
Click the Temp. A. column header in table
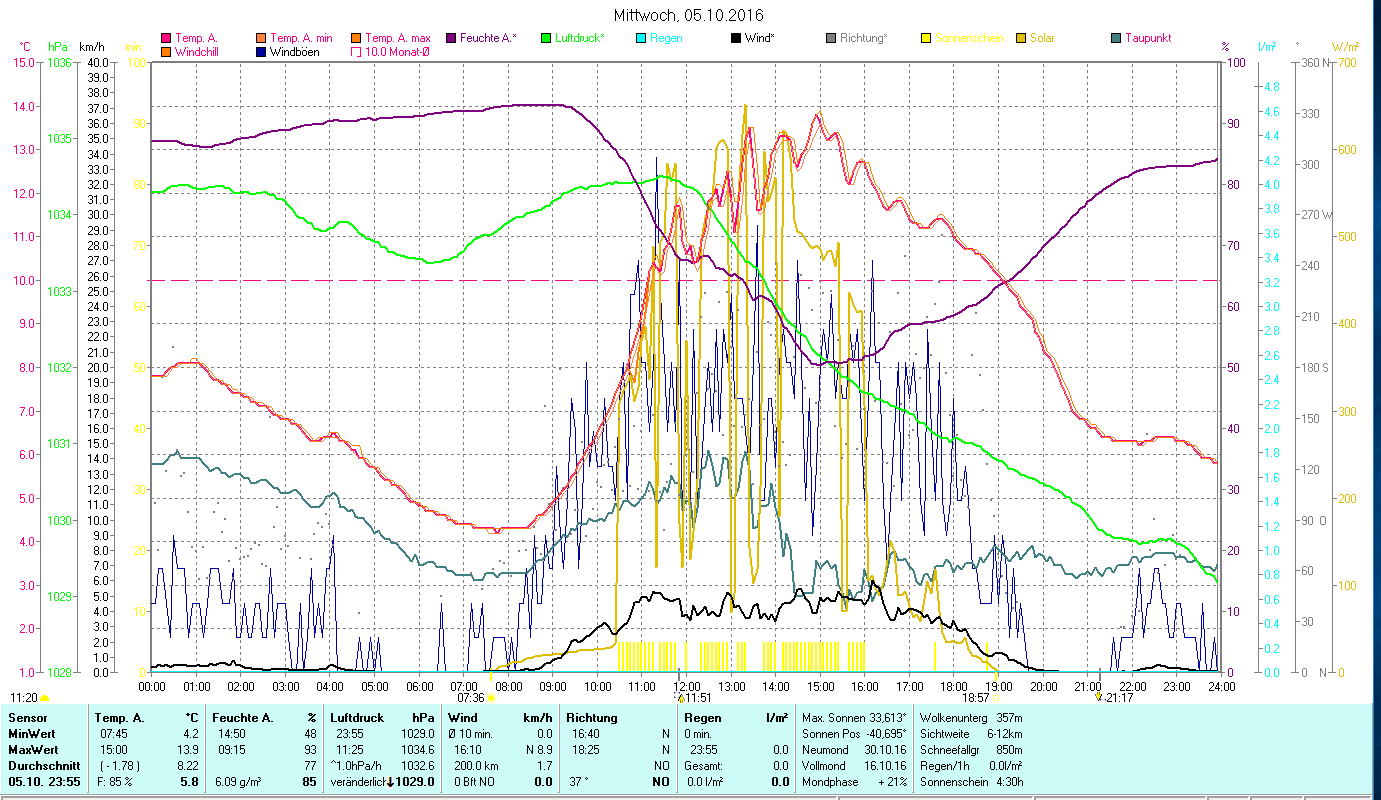[120, 718]
